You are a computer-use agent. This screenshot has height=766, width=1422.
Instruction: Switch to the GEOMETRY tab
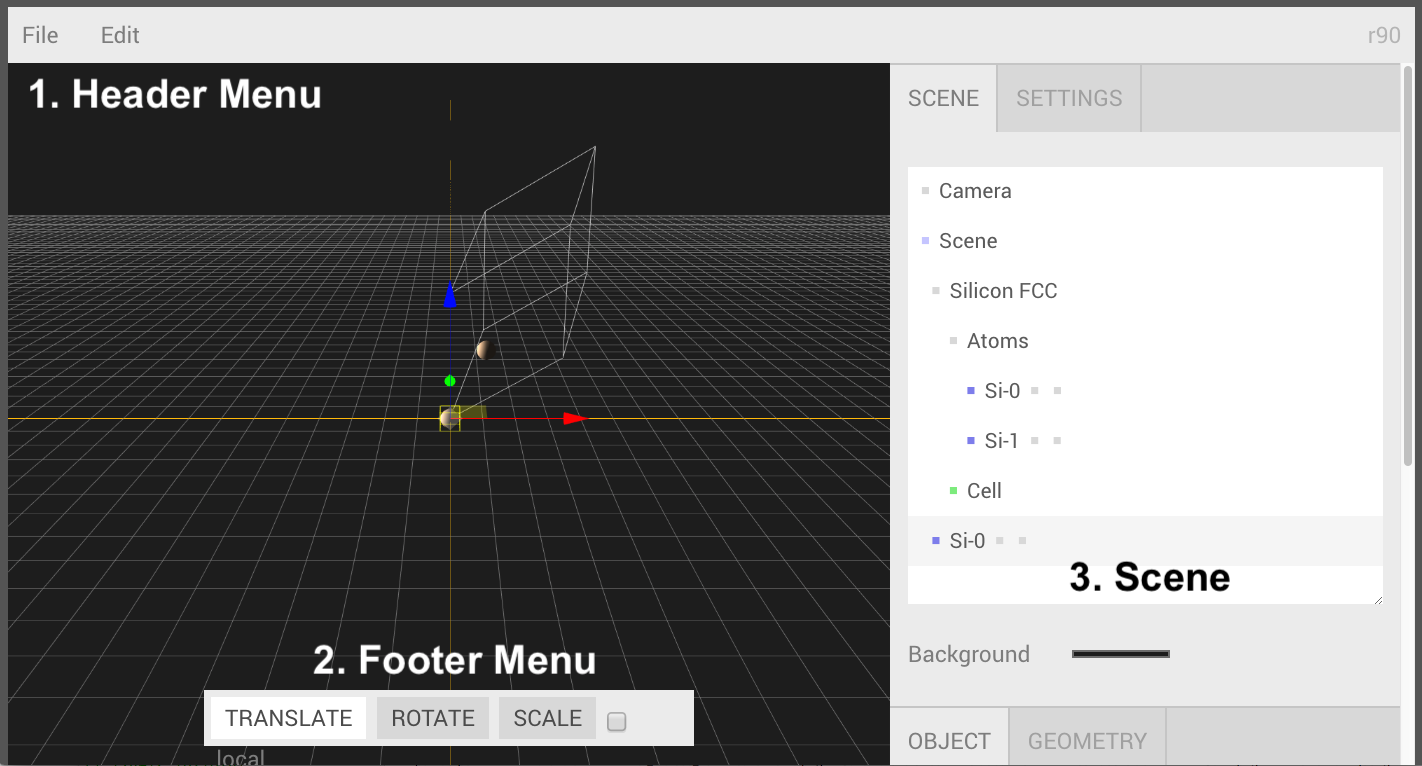point(1087,741)
